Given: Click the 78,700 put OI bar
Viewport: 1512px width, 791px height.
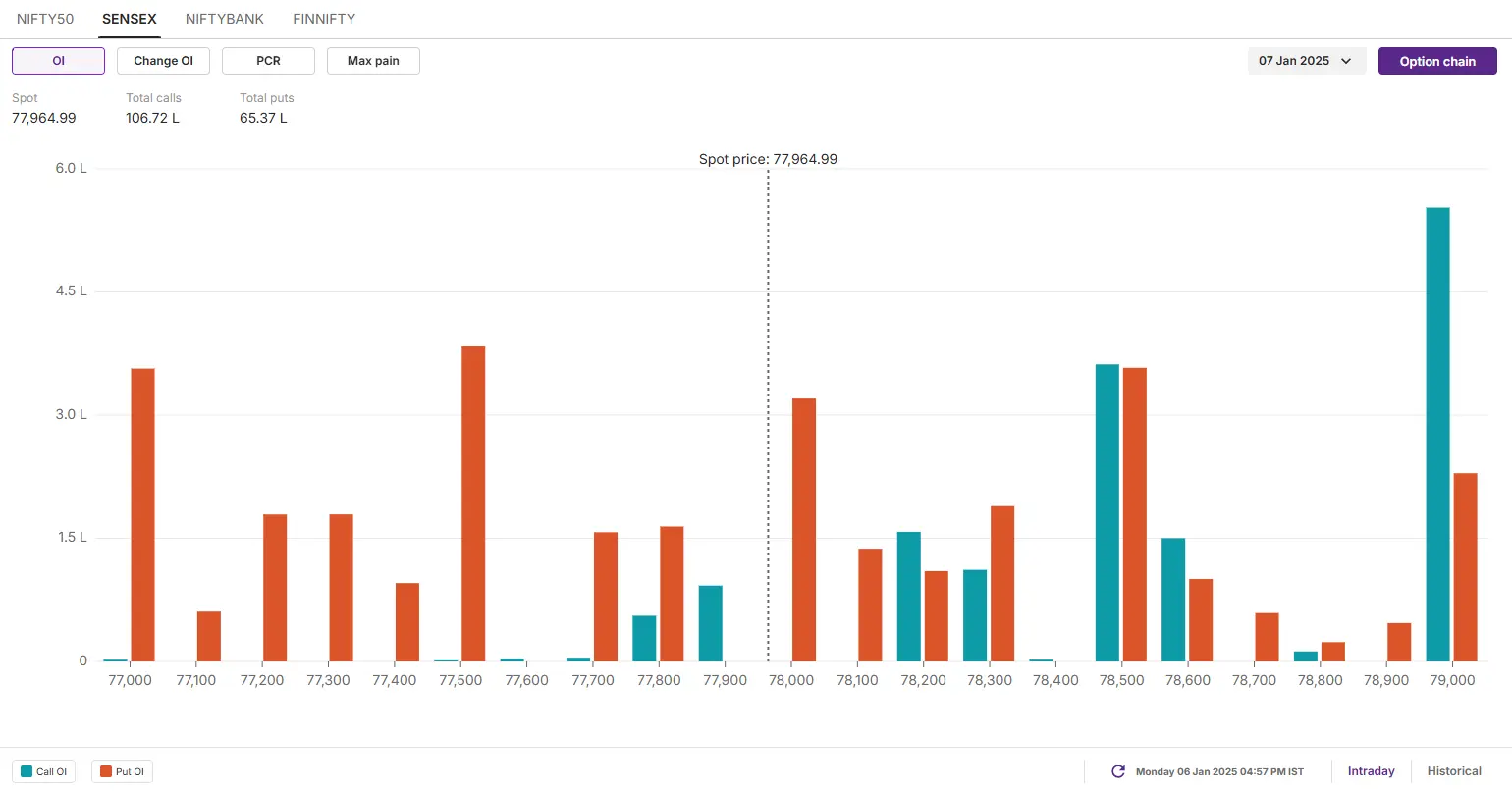Looking at the screenshot, I should 1267,637.
